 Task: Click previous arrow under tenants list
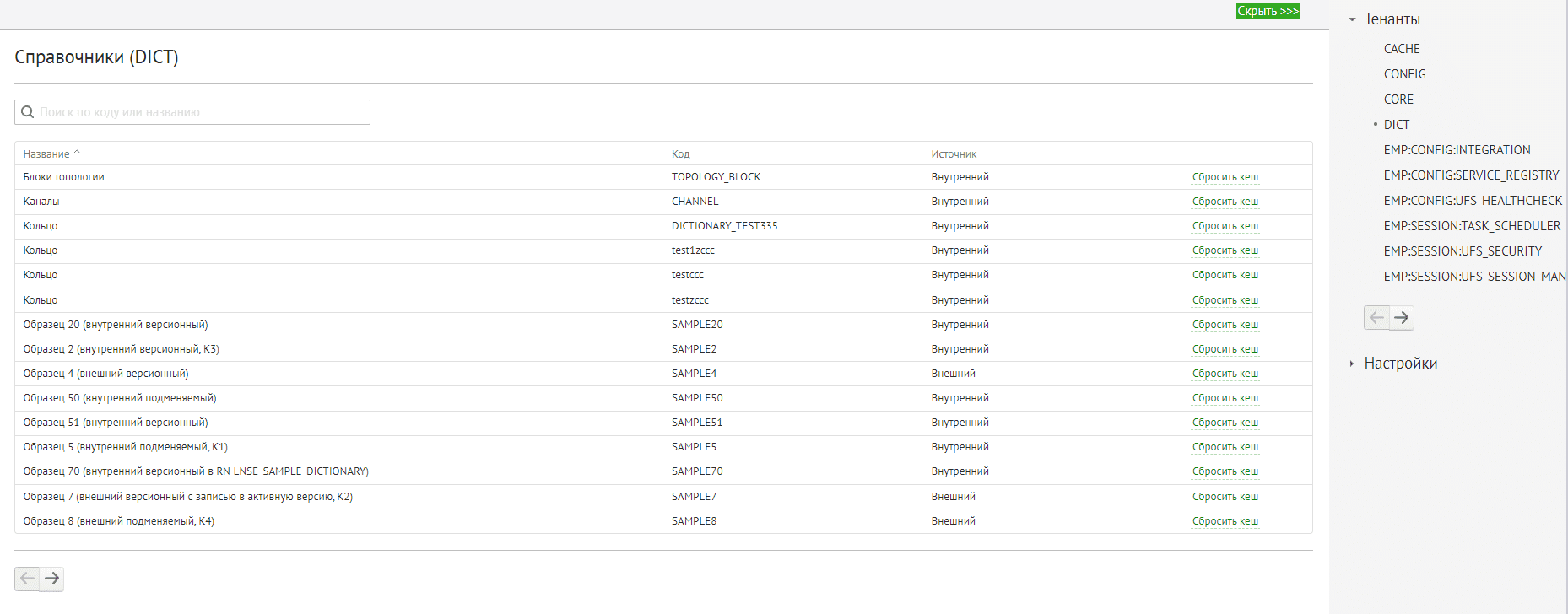[1376, 318]
